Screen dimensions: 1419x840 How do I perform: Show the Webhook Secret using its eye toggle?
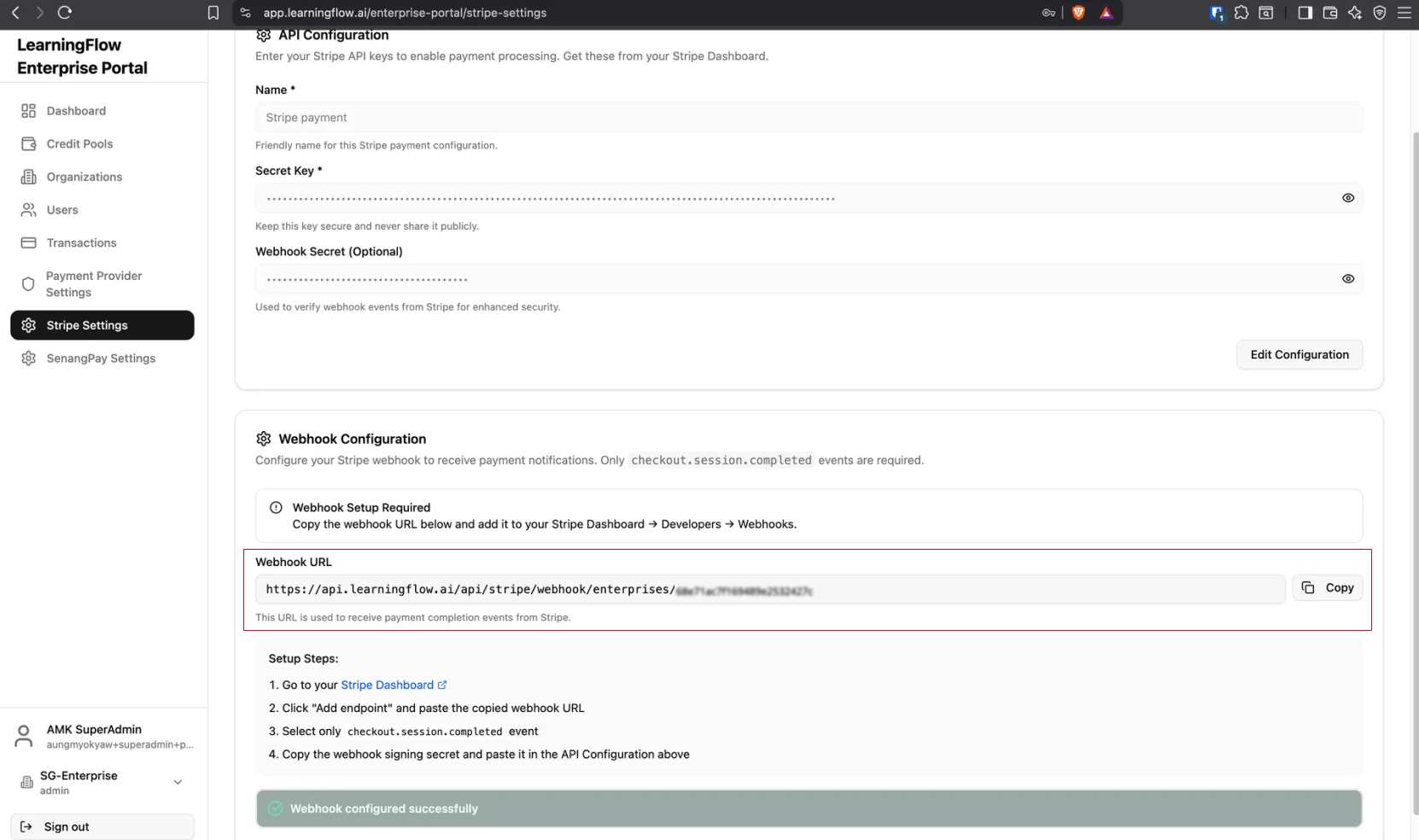[1348, 278]
